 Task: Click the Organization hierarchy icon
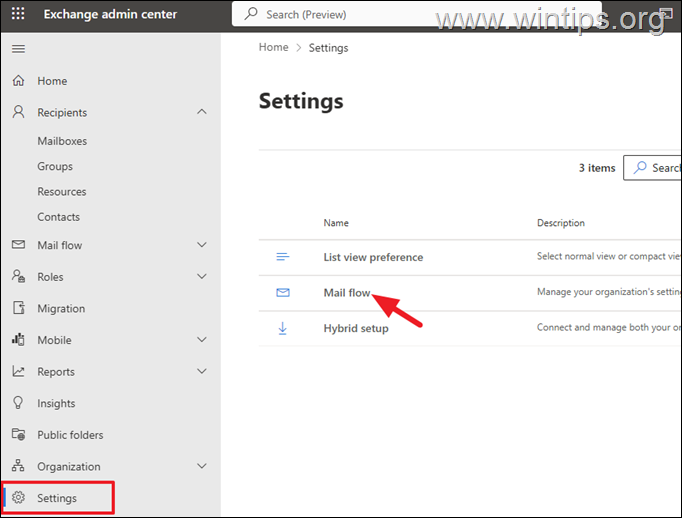point(18,465)
